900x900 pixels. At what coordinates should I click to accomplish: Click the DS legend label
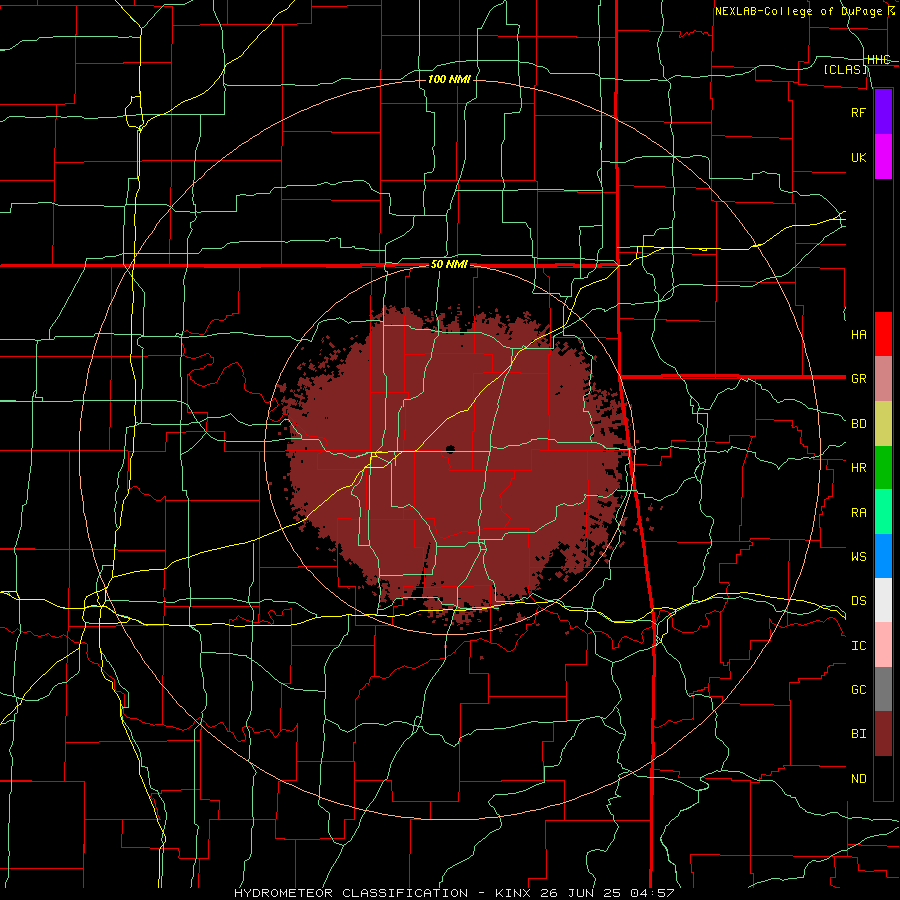point(858,600)
